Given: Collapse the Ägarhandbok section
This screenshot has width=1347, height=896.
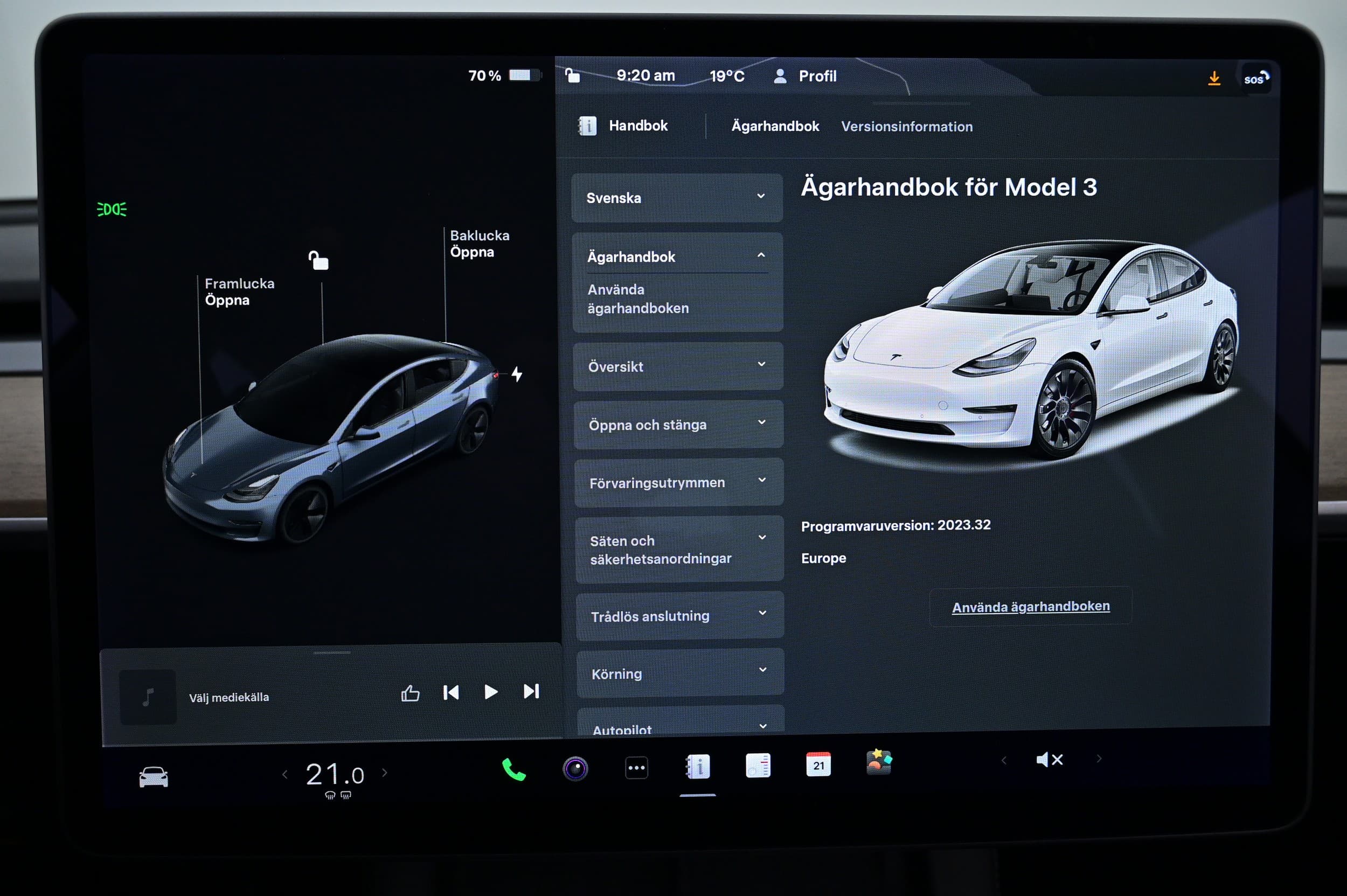Looking at the screenshot, I should coord(677,256).
